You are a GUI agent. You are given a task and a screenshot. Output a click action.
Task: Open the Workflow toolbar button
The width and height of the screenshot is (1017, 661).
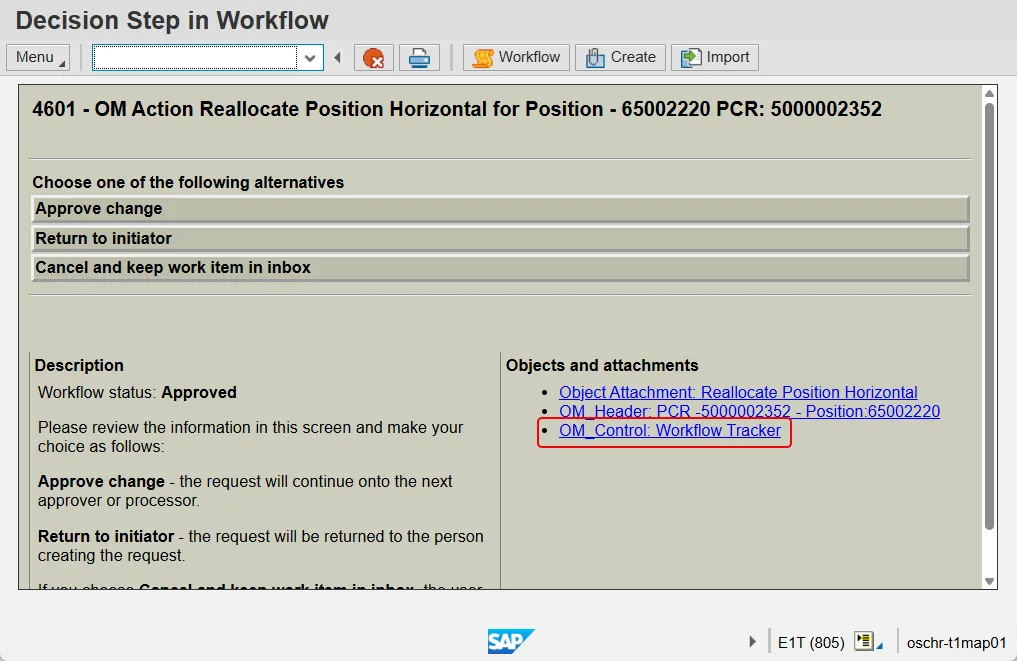click(516, 58)
